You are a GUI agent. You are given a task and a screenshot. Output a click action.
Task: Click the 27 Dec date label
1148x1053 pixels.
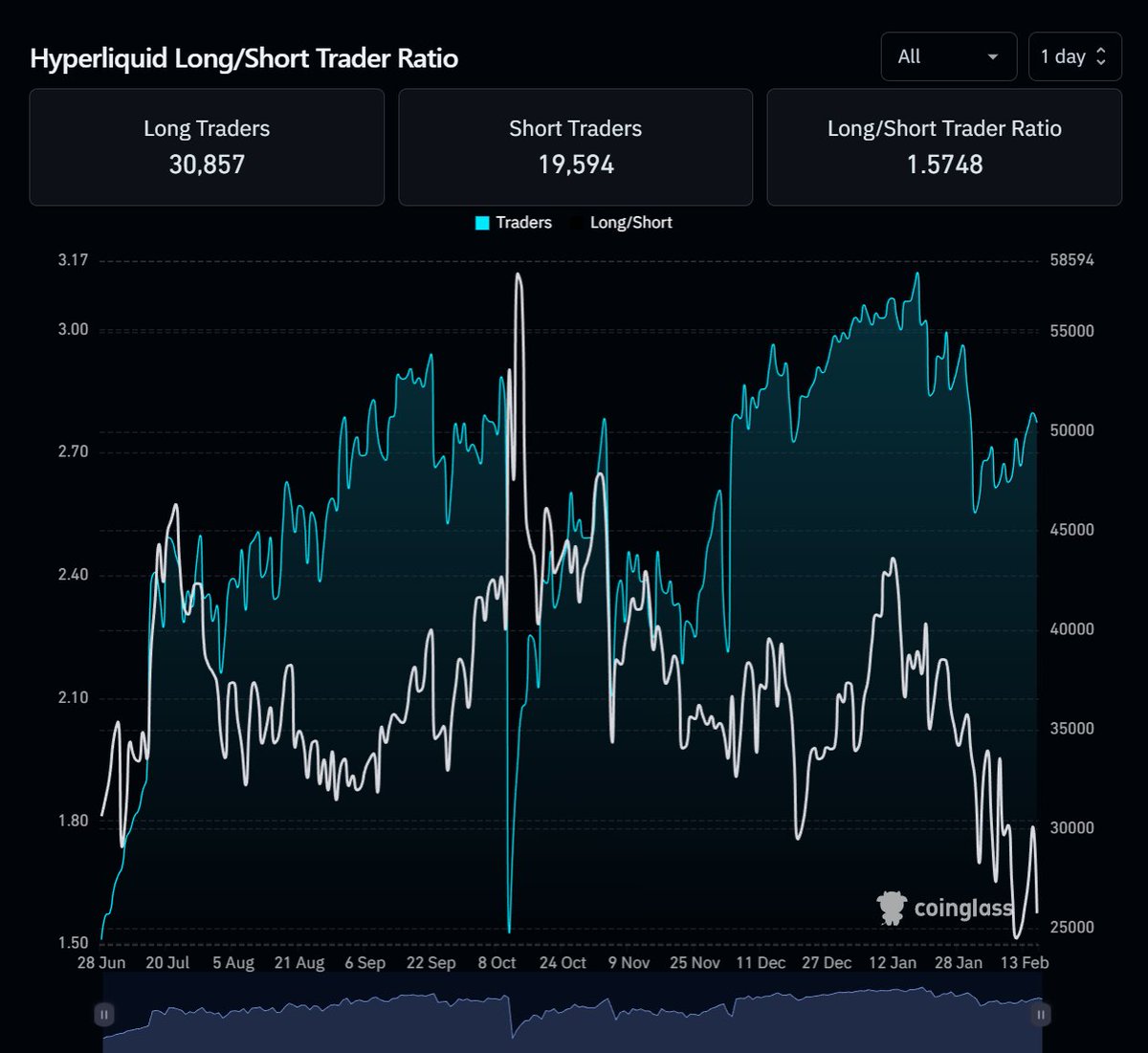(827, 962)
